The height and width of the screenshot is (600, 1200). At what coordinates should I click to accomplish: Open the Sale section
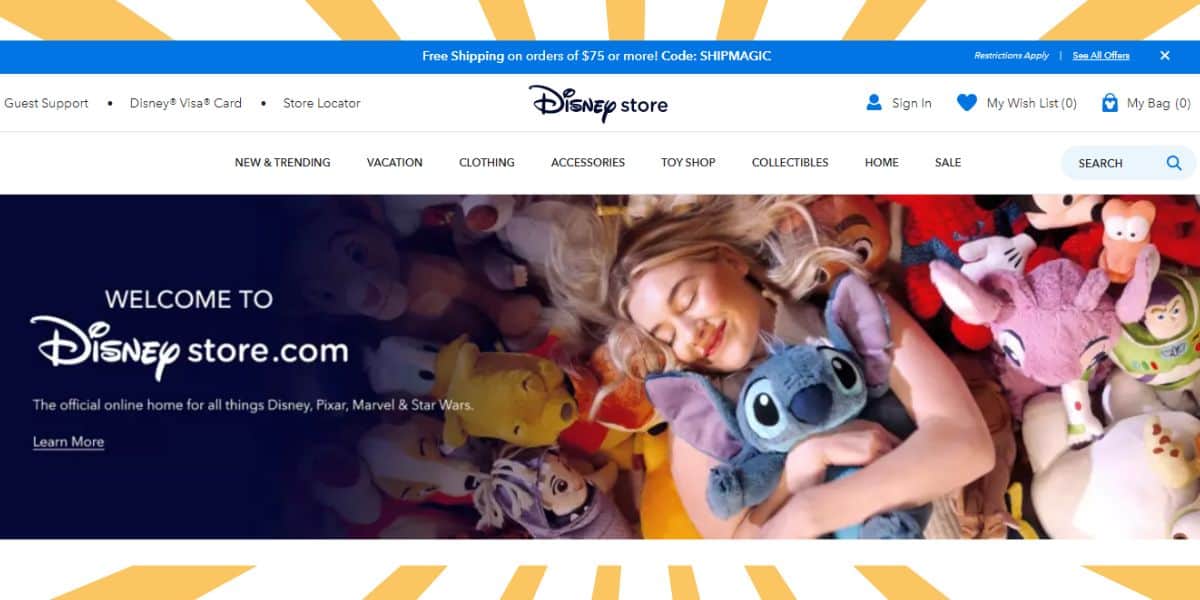(x=948, y=162)
